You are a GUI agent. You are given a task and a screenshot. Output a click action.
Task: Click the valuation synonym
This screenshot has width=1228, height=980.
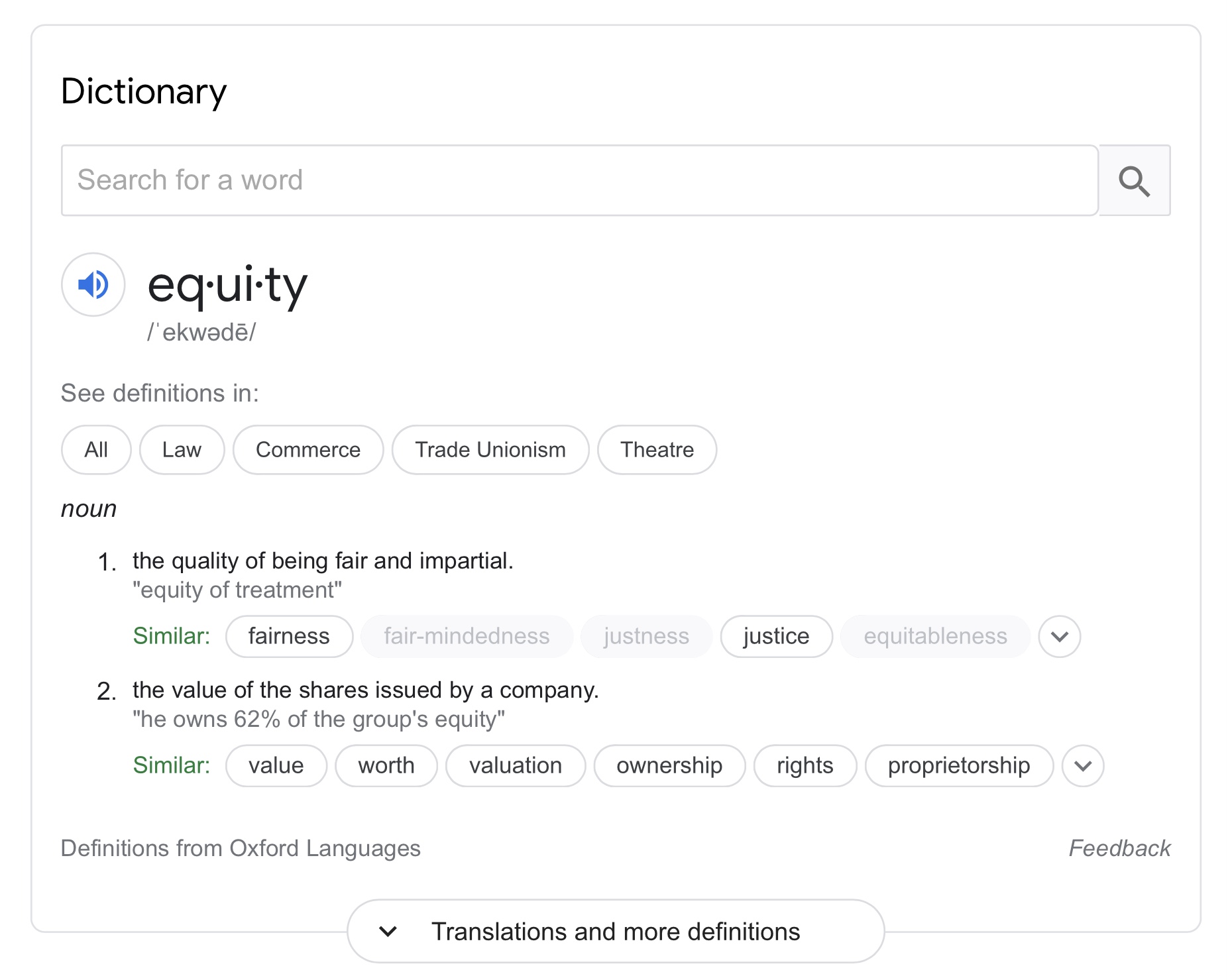pyautogui.click(x=516, y=766)
